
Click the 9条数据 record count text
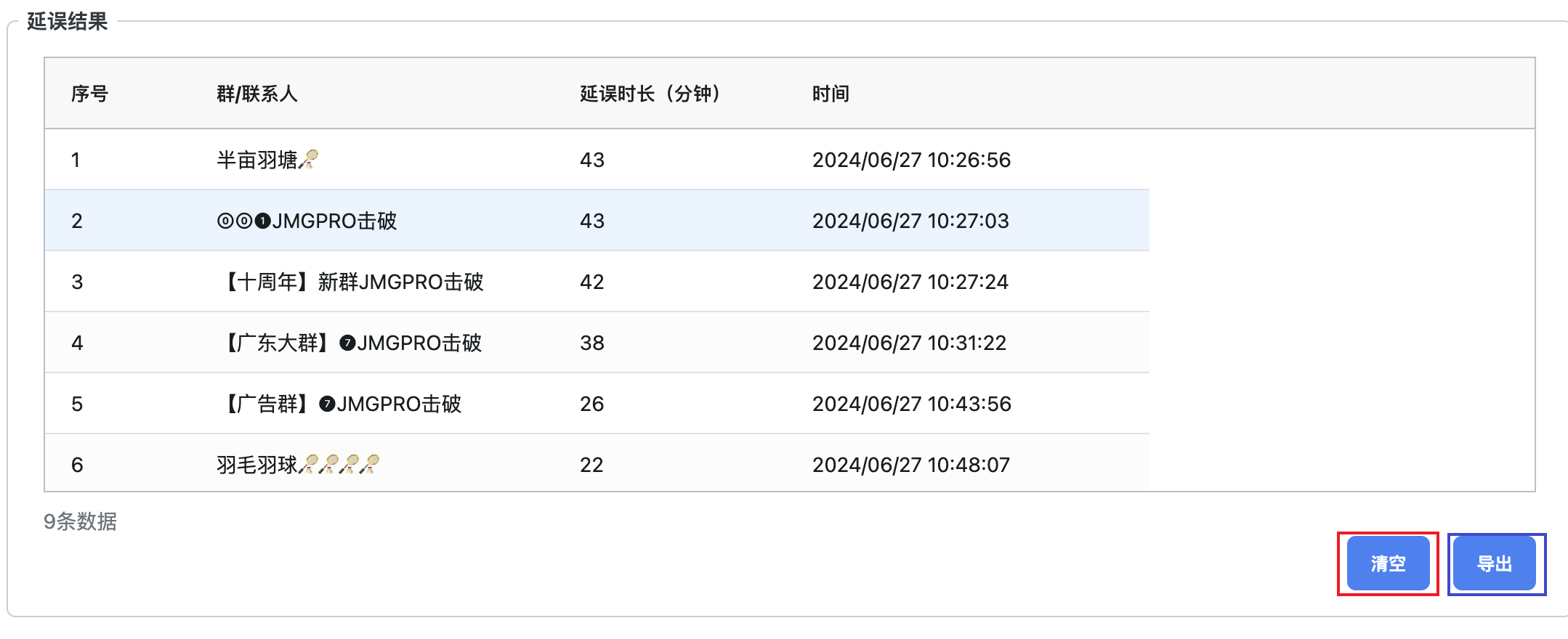pyautogui.click(x=80, y=521)
